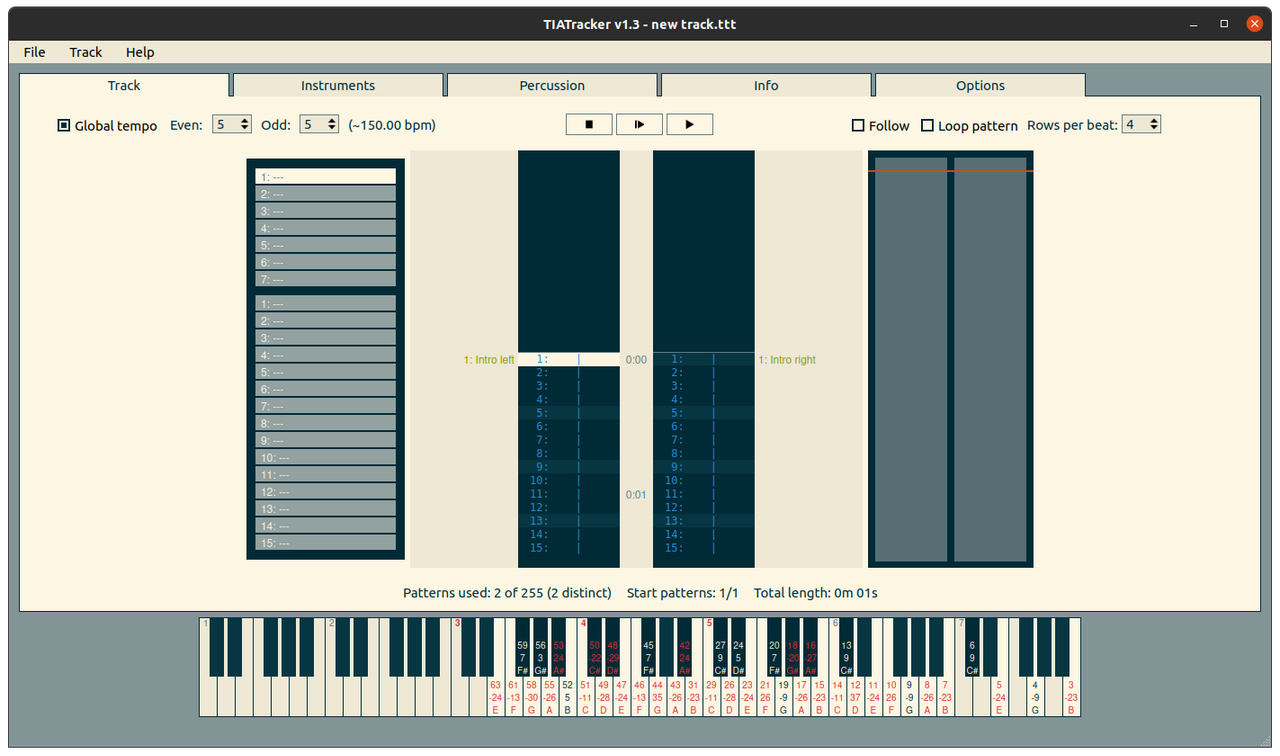Play the white B key labeled 52 5
Screen dimensions: 1280x756
click(x=567, y=697)
